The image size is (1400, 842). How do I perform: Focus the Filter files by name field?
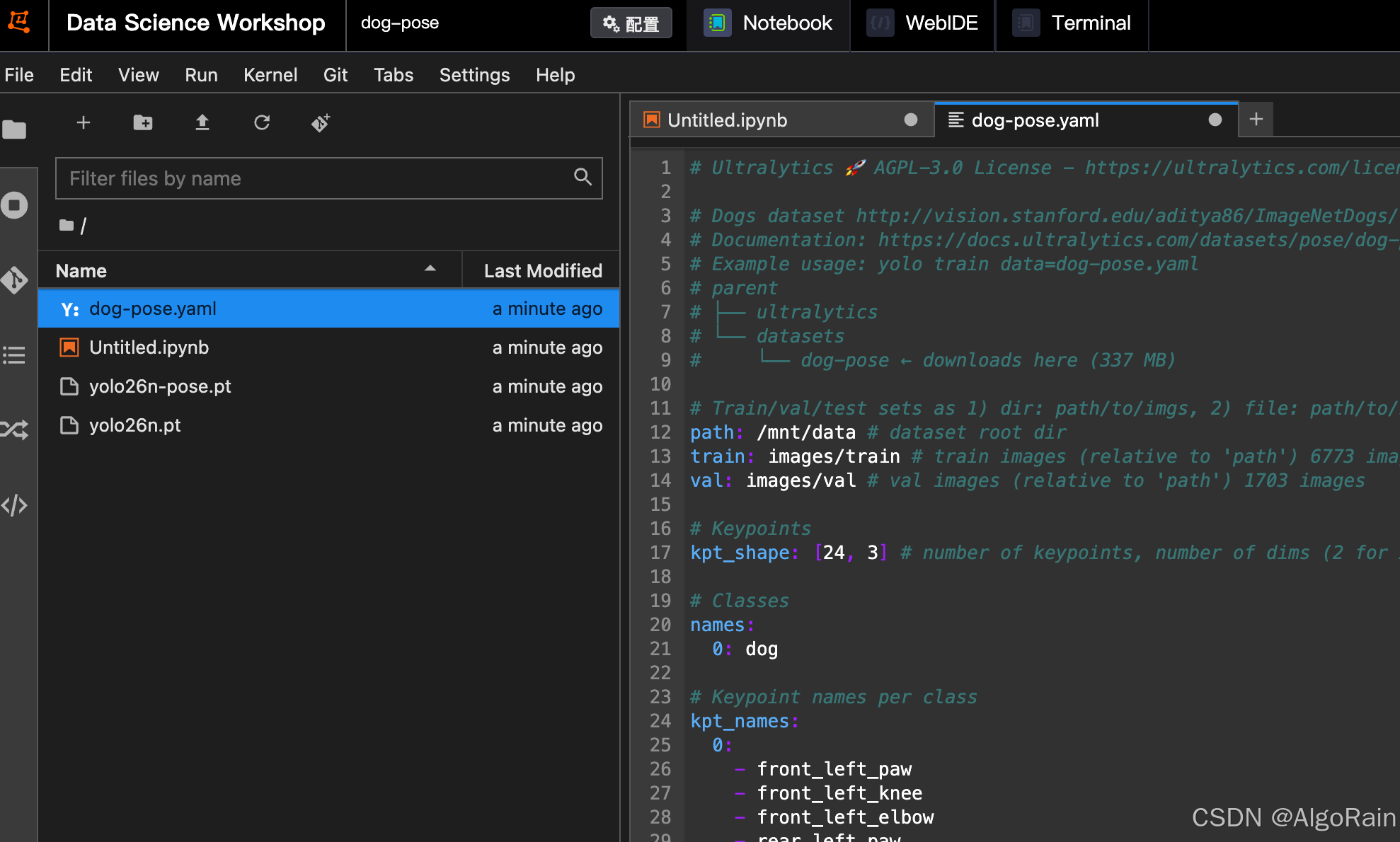click(x=329, y=178)
